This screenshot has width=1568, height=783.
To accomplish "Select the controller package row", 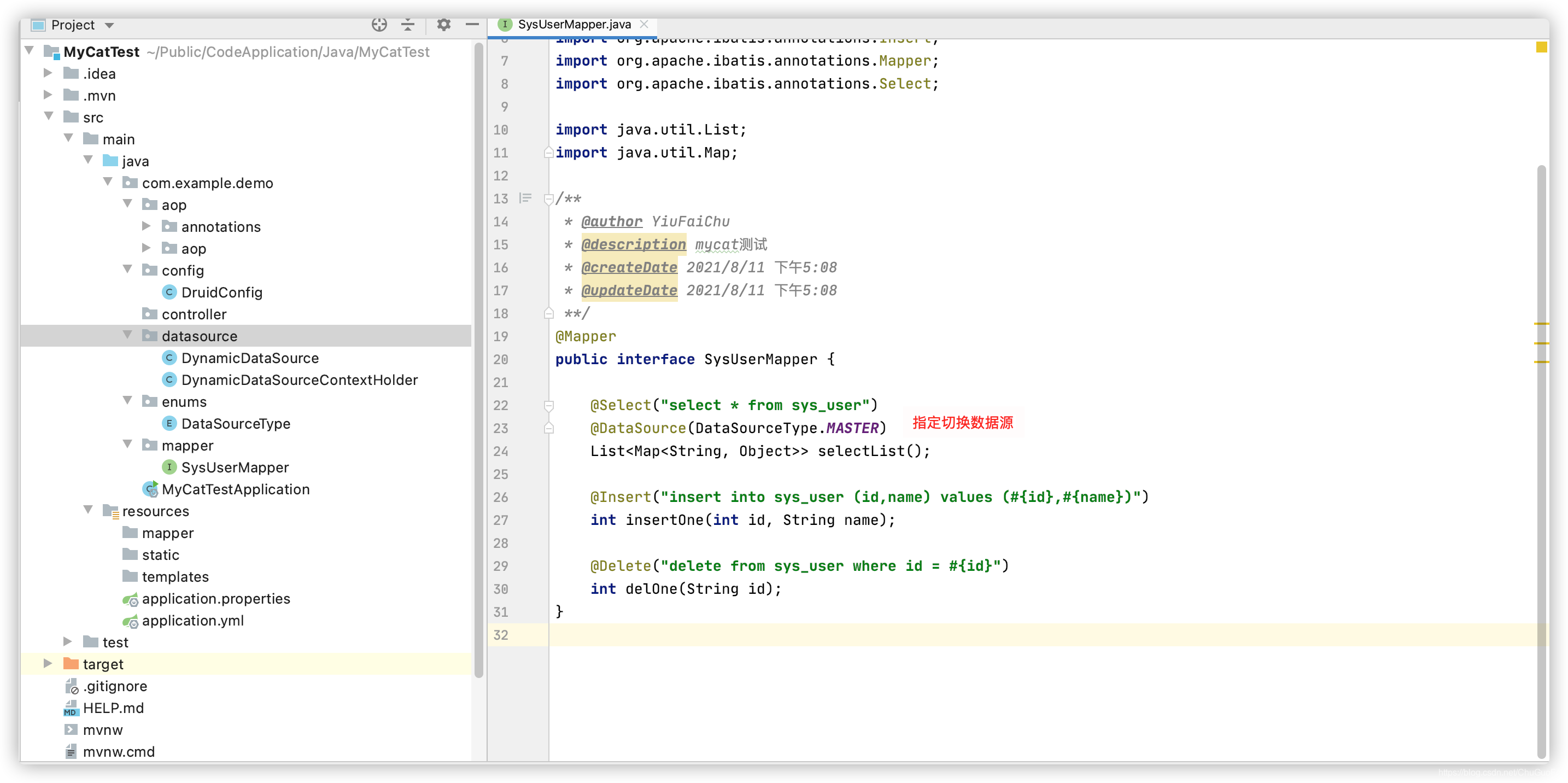I will (x=246, y=314).
